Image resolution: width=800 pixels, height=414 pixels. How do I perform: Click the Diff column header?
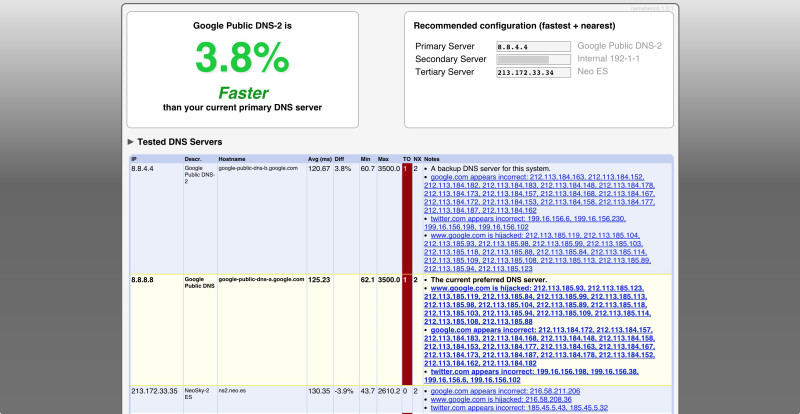coord(339,159)
